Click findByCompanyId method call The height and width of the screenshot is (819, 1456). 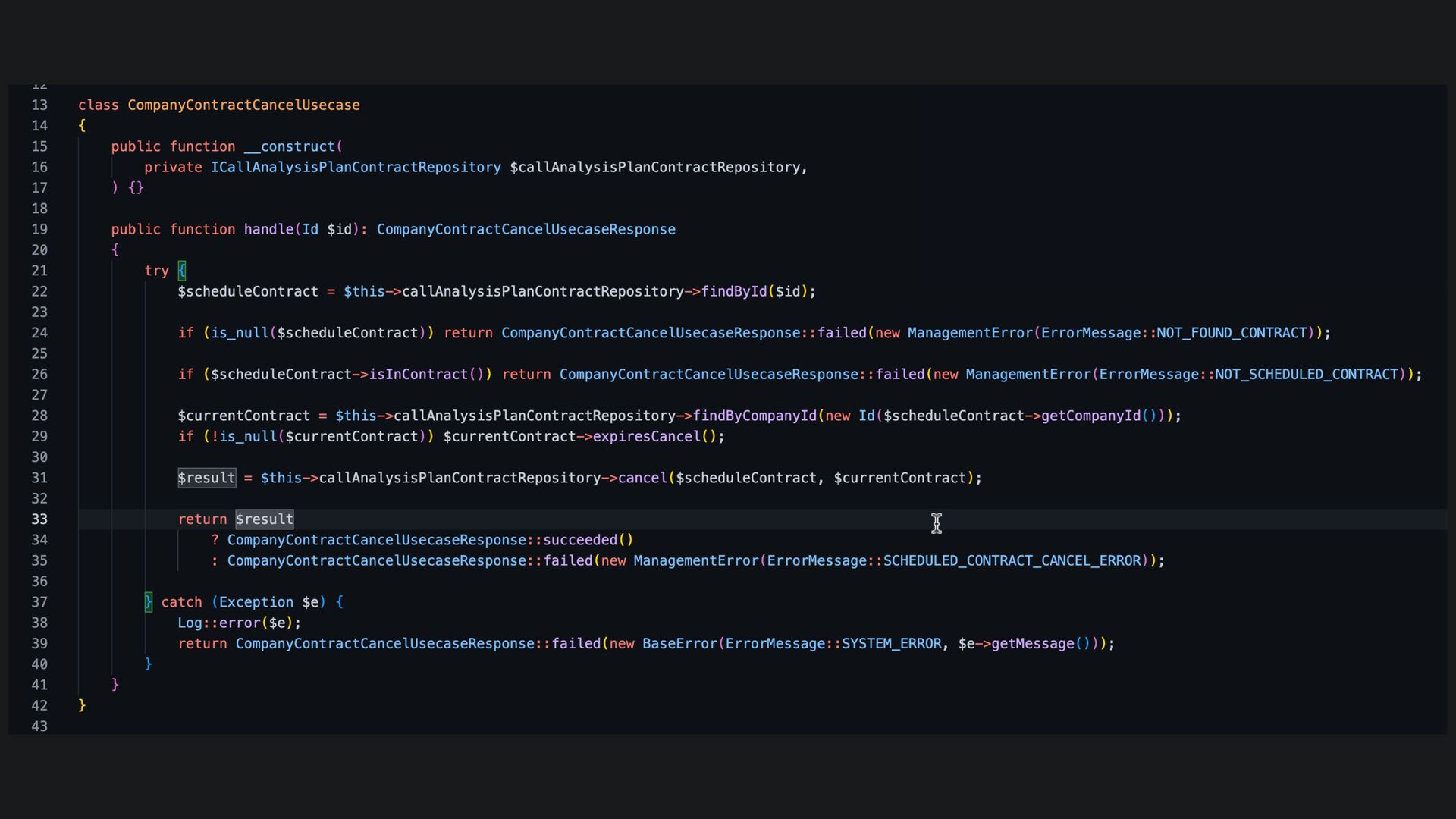(755, 416)
